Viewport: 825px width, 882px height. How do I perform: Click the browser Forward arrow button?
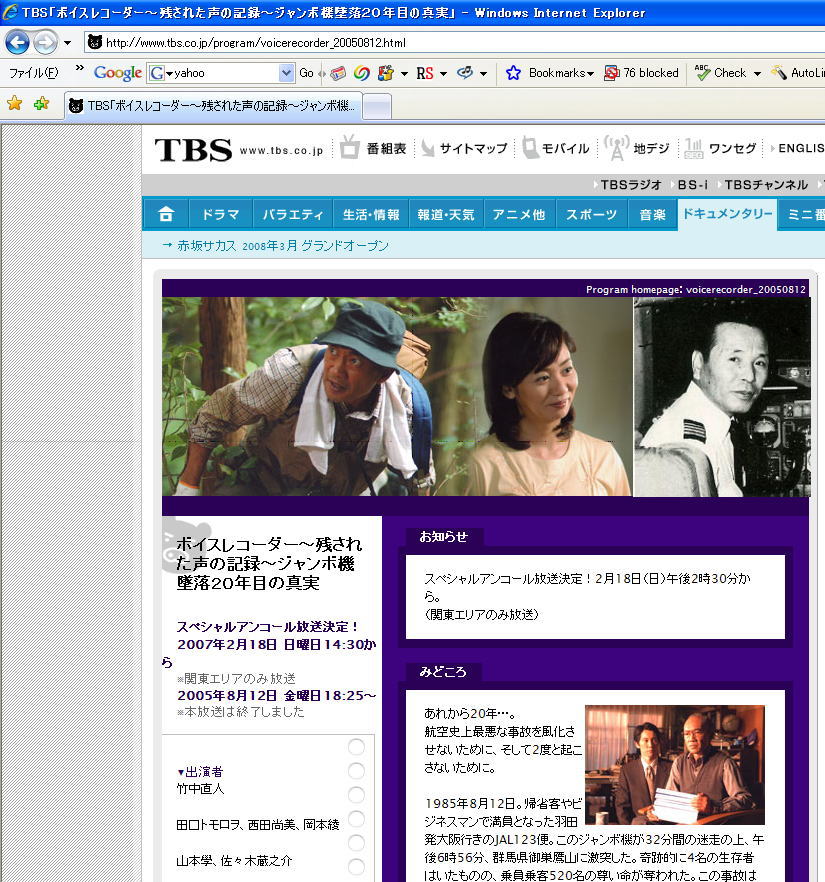(45, 42)
